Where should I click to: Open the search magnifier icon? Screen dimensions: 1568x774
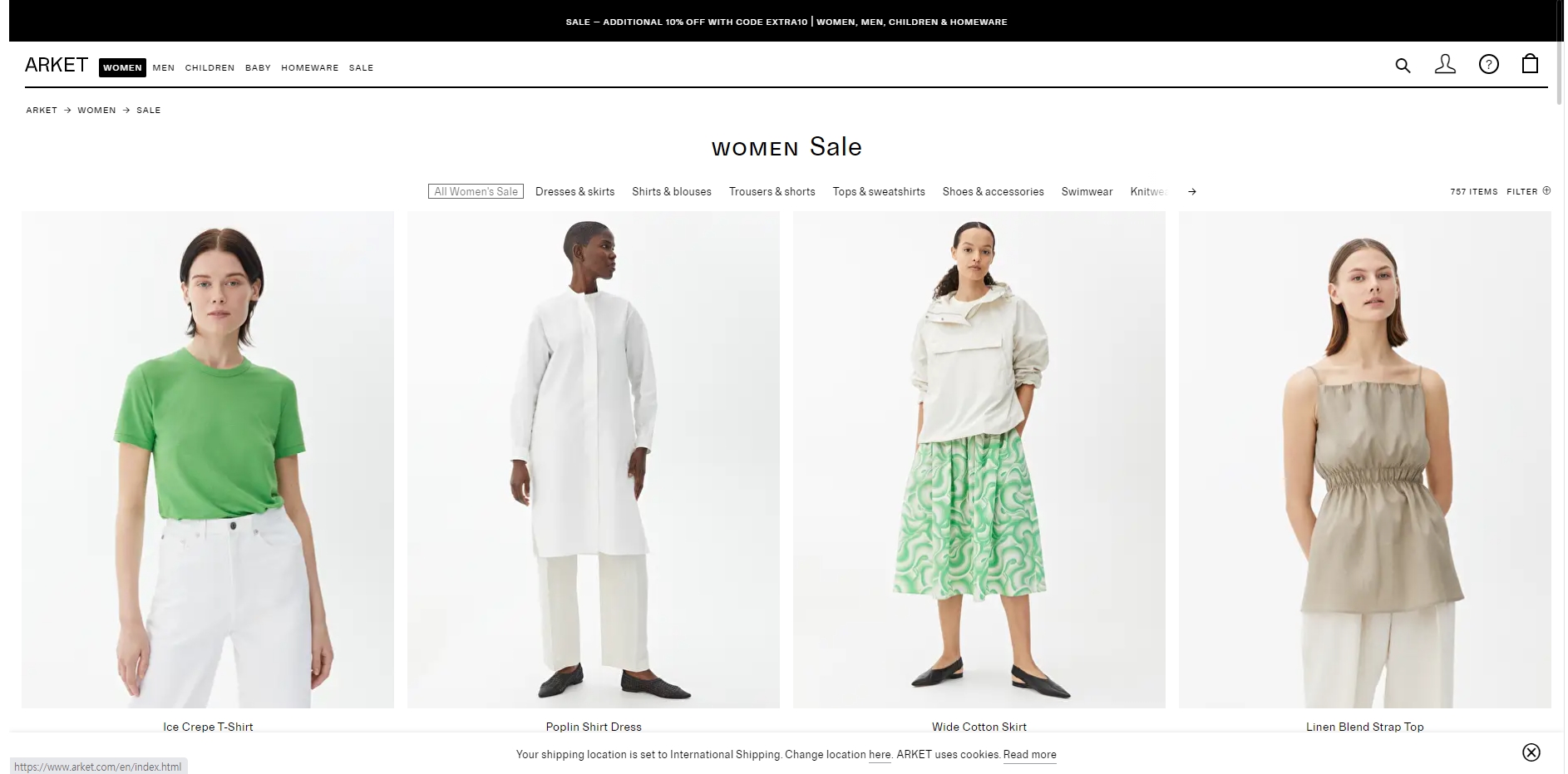pyautogui.click(x=1403, y=65)
